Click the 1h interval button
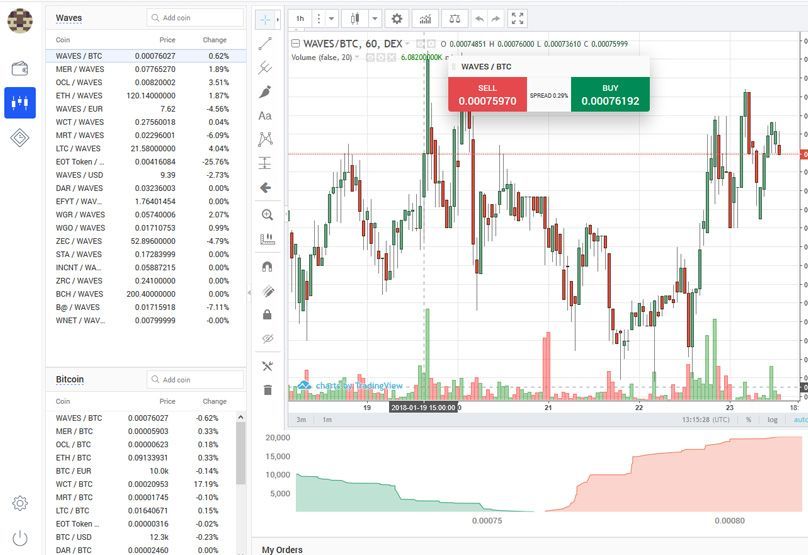Screen dimensions: 808x555 point(300,19)
